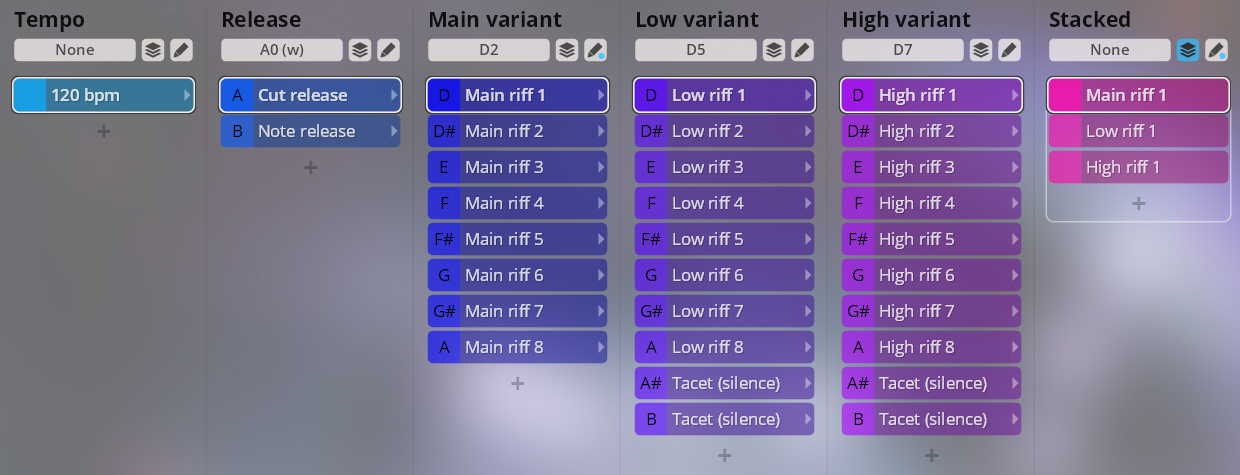Select Main riff 5 in Main variant
Screen dimensions: 1240x475
(517, 239)
